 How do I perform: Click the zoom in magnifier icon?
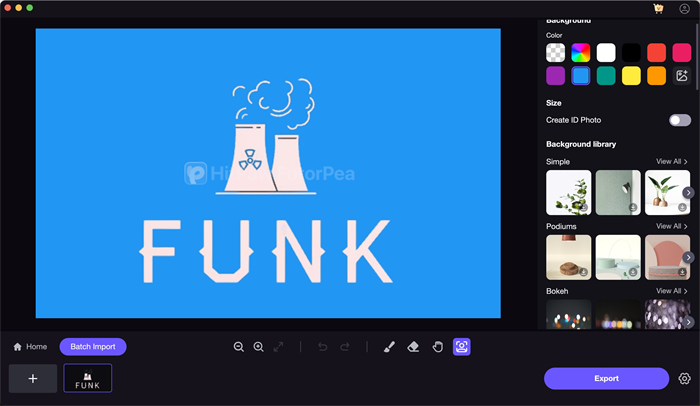[259, 347]
